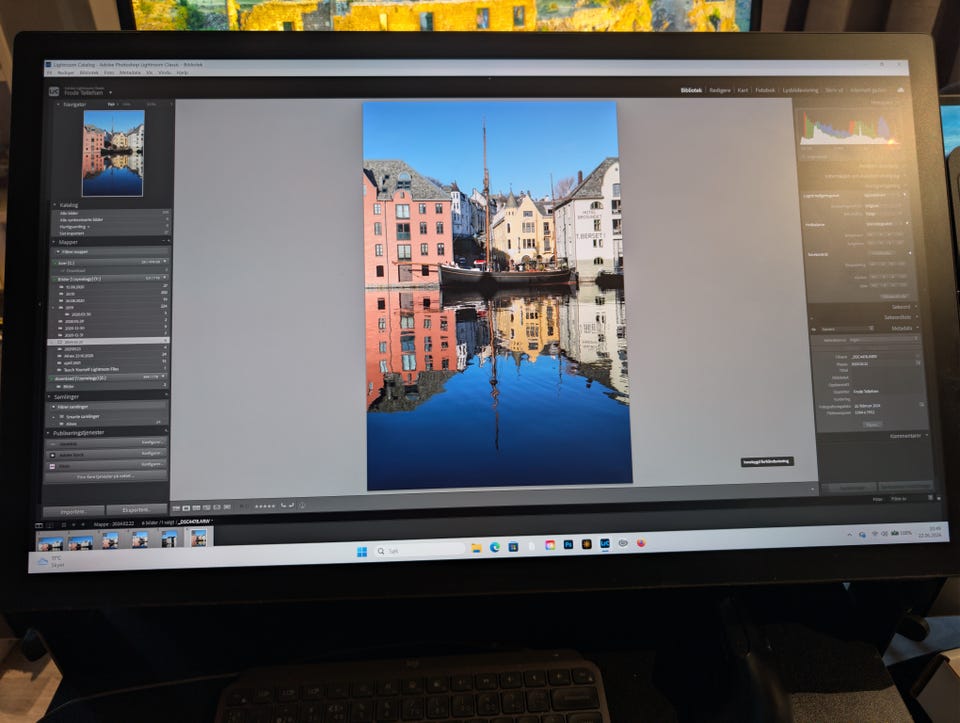960x723 pixels.
Task: Expand the Kommentarer panel
Action: coord(927,435)
